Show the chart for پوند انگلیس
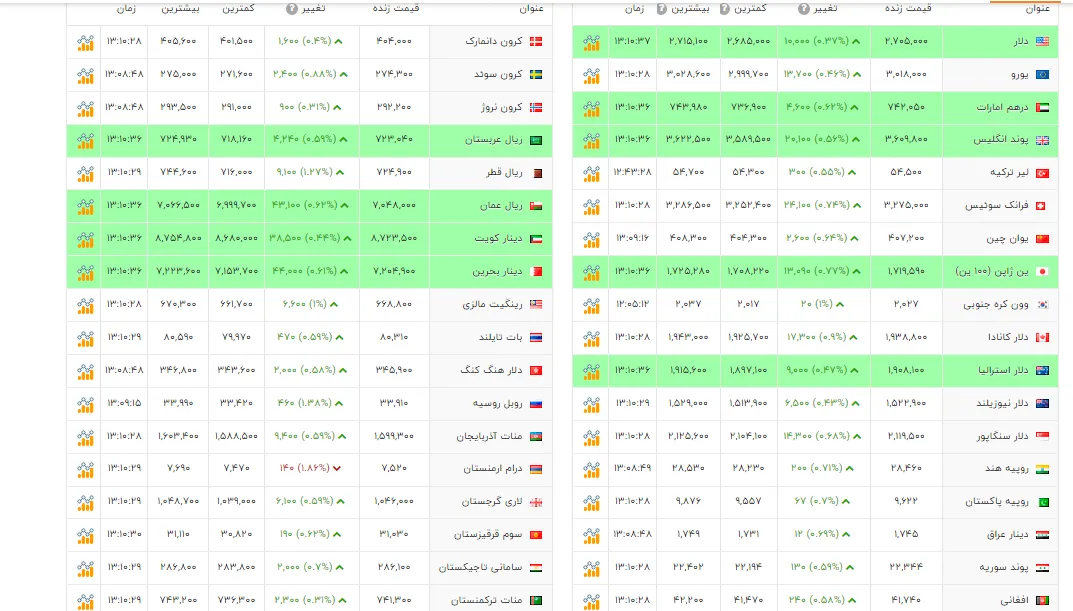The image size is (1073, 611). pos(591,140)
